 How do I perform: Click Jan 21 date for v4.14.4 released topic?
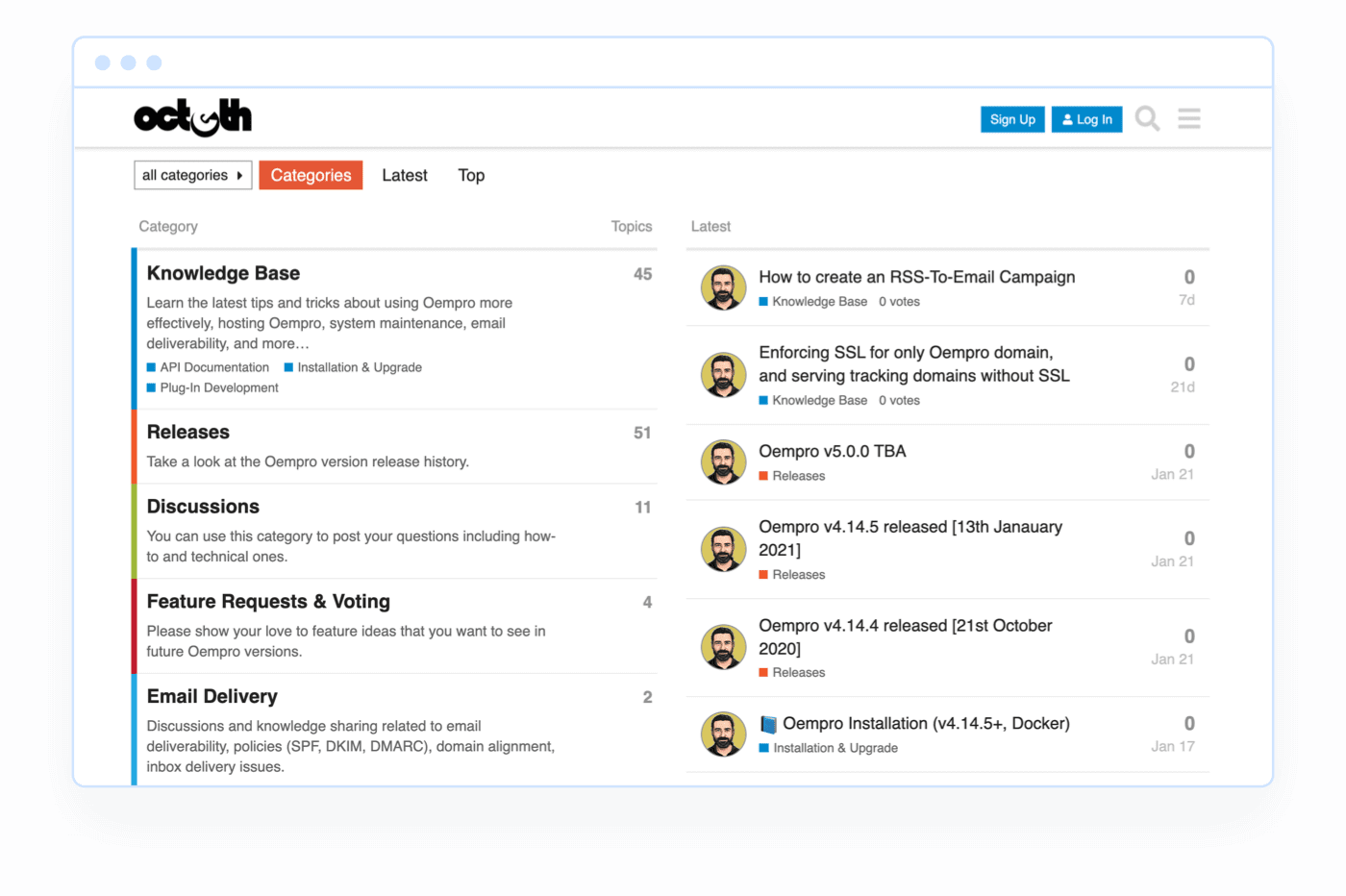(x=1173, y=660)
